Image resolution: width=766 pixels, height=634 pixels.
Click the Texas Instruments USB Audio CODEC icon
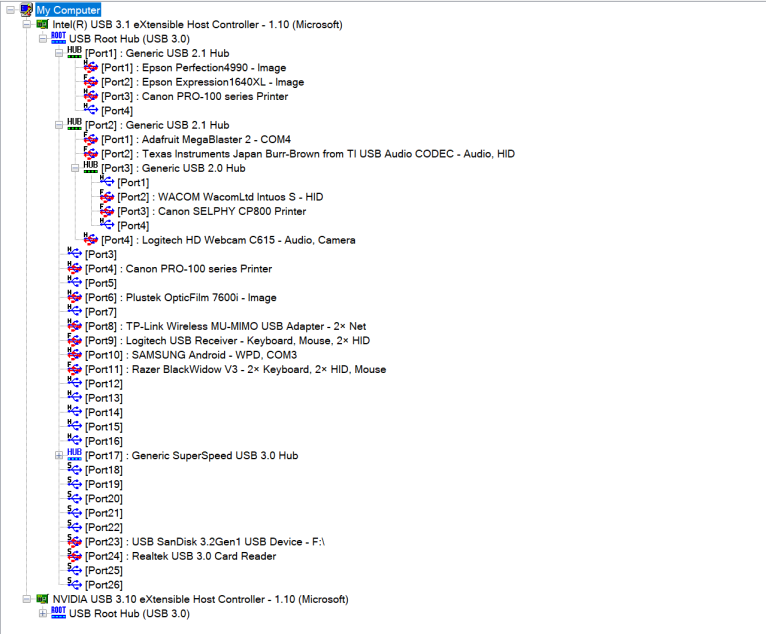coord(90,153)
